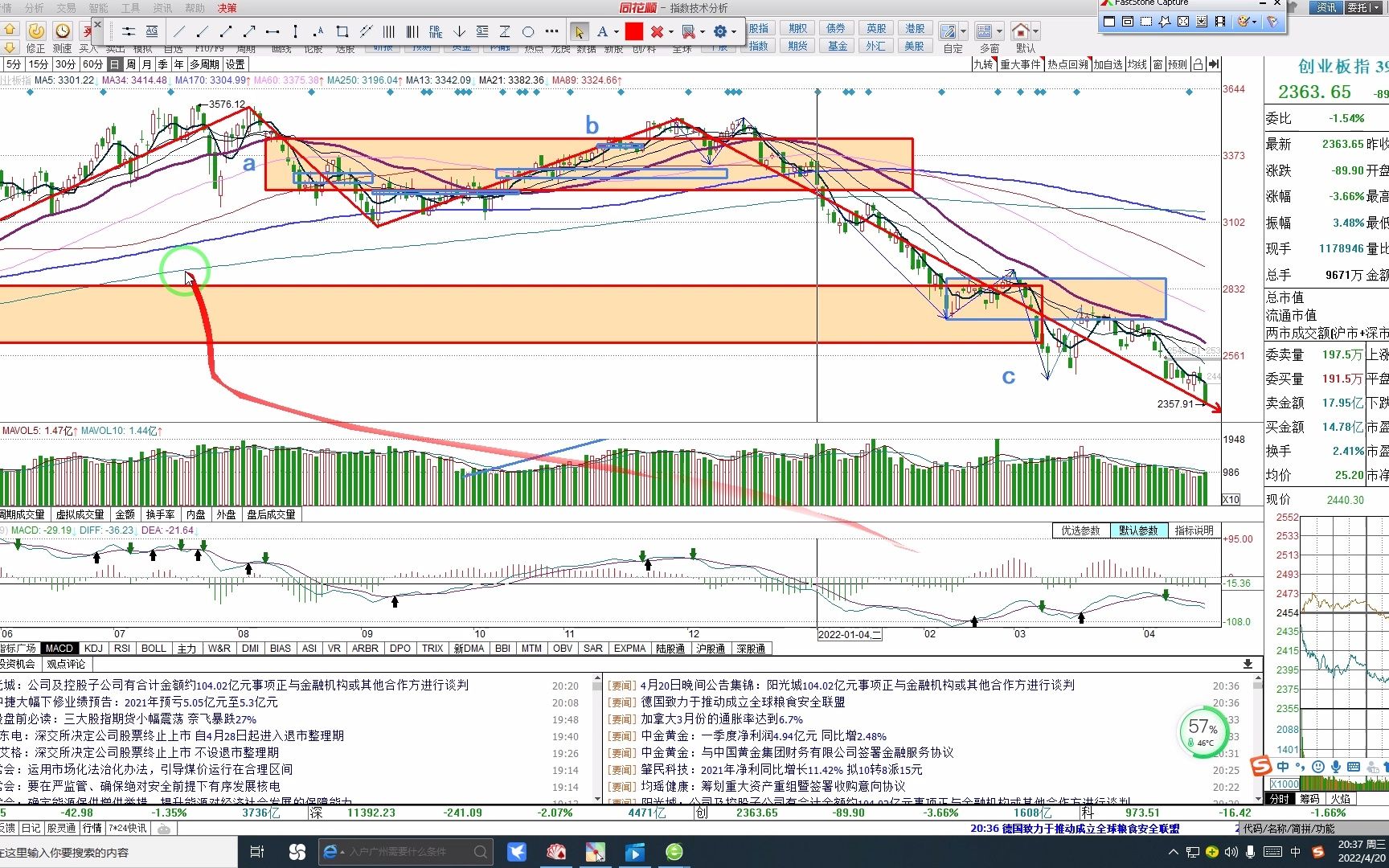The image size is (1389, 868).
Task: Click the 基金 market button
Action: pos(838,46)
